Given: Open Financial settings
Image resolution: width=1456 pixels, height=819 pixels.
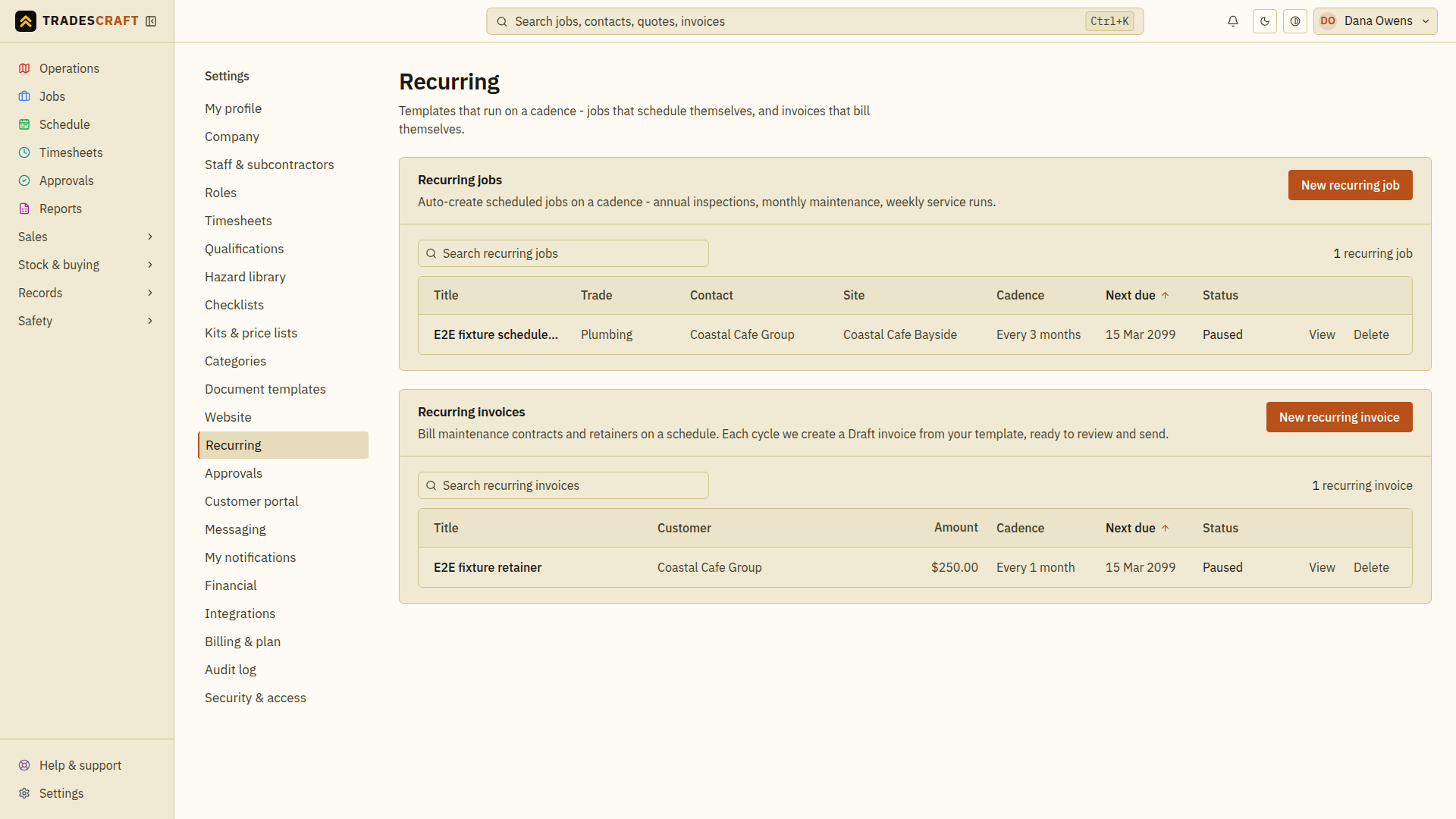Looking at the screenshot, I should [x=283, y=585].
